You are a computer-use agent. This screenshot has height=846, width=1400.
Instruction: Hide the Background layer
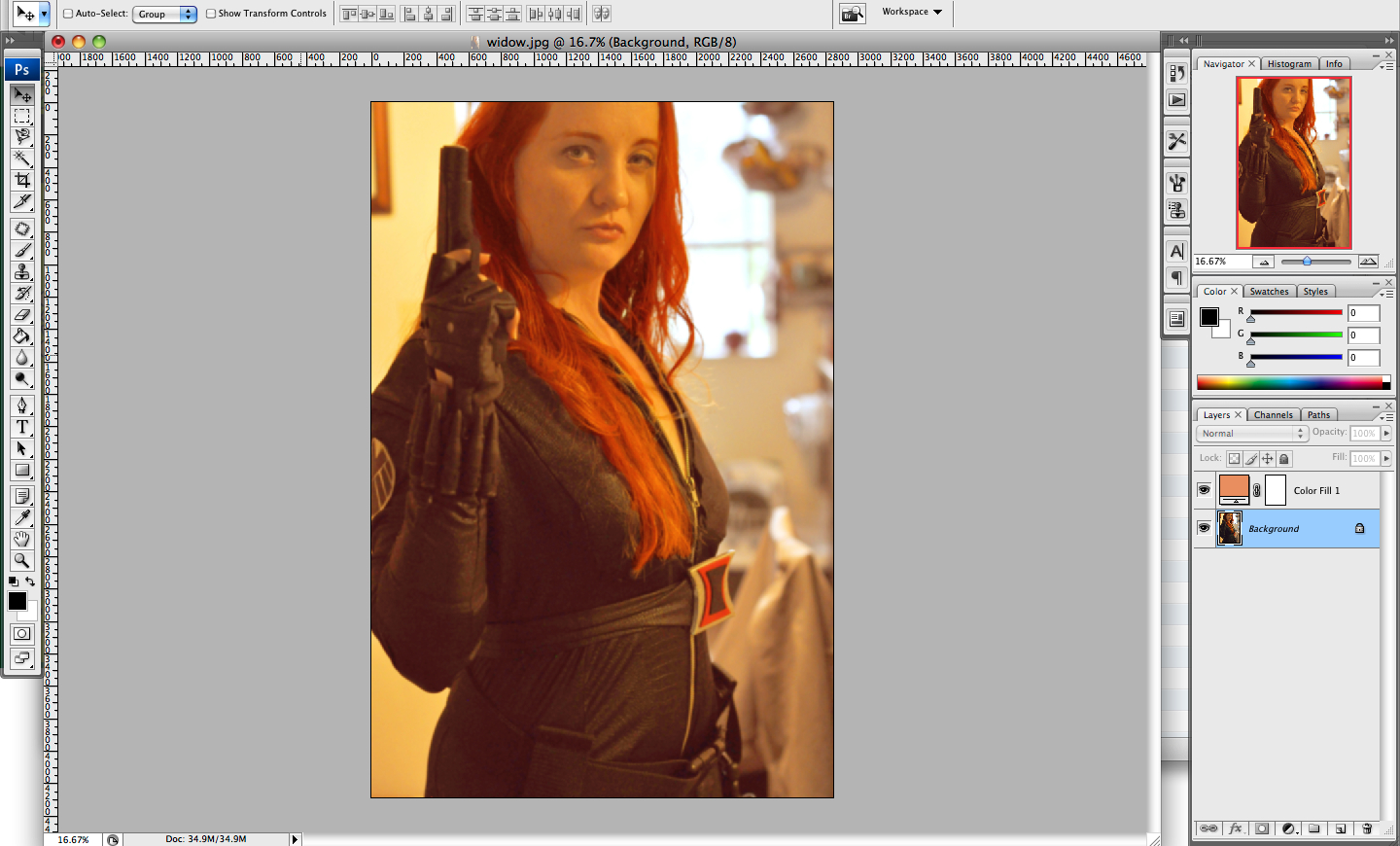click(1204, 528)
